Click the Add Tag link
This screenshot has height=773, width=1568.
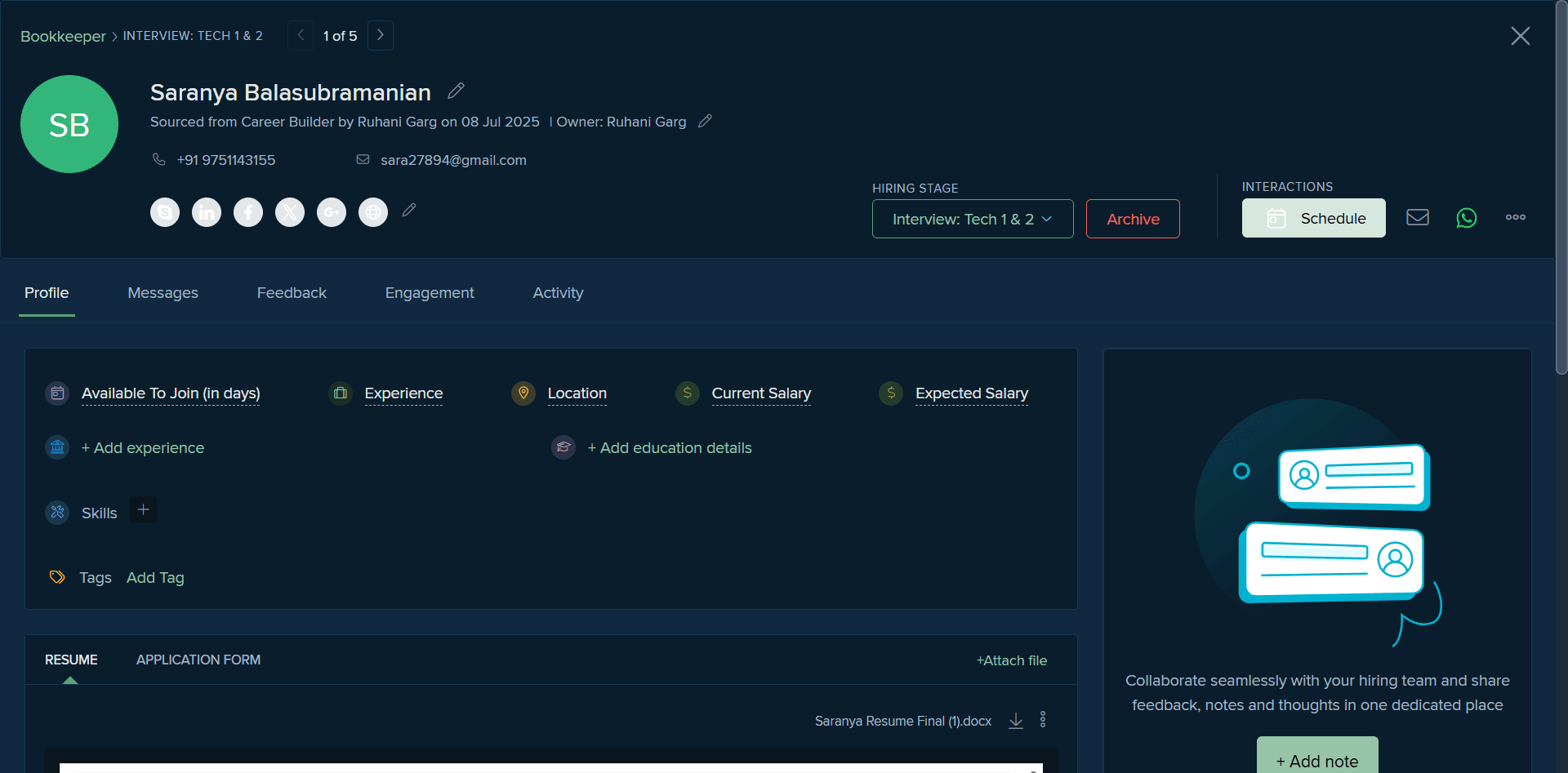tap(155, 578)
